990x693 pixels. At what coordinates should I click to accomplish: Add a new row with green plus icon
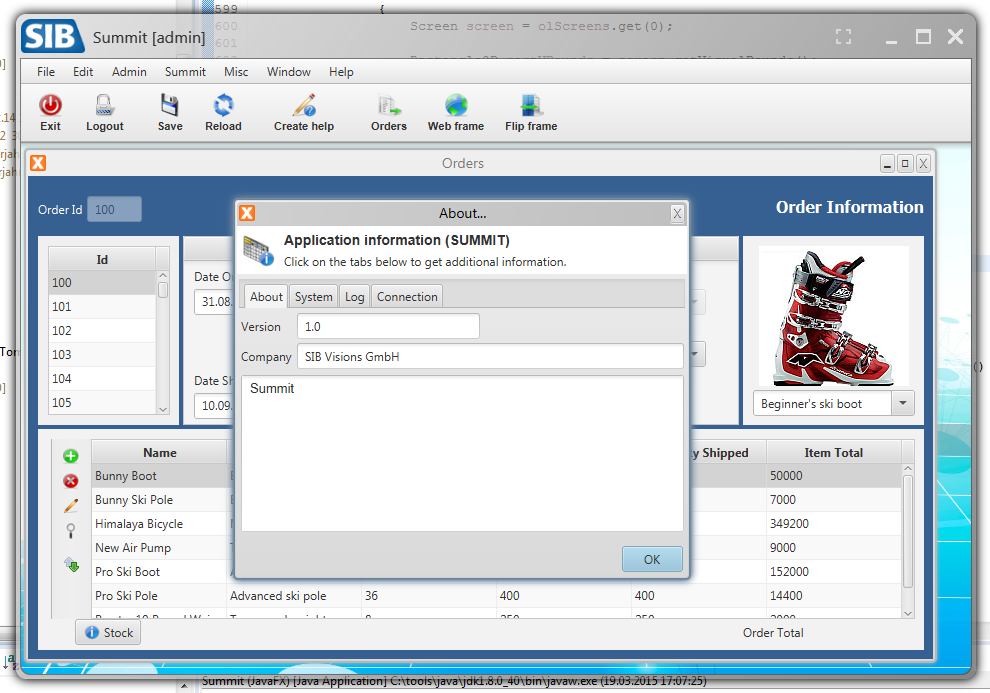pos(71,456)
